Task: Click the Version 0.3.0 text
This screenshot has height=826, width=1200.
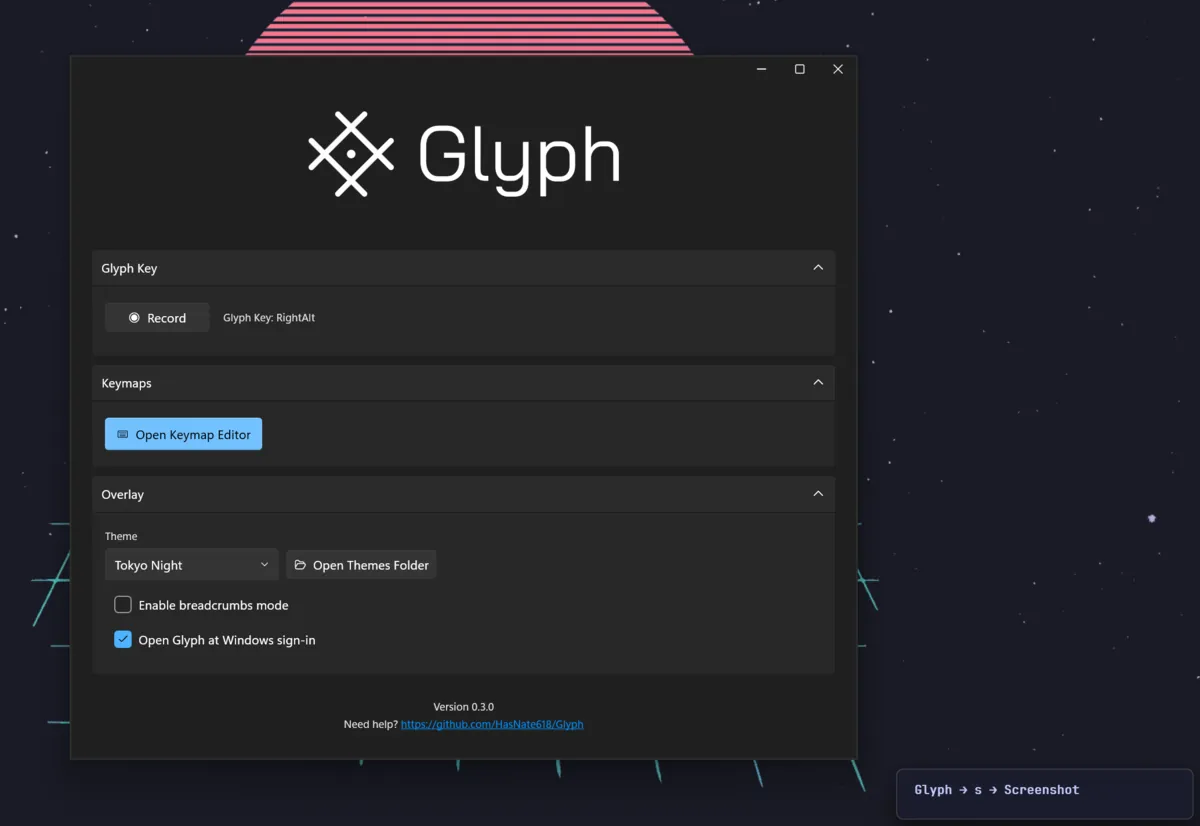Action: 463,707
